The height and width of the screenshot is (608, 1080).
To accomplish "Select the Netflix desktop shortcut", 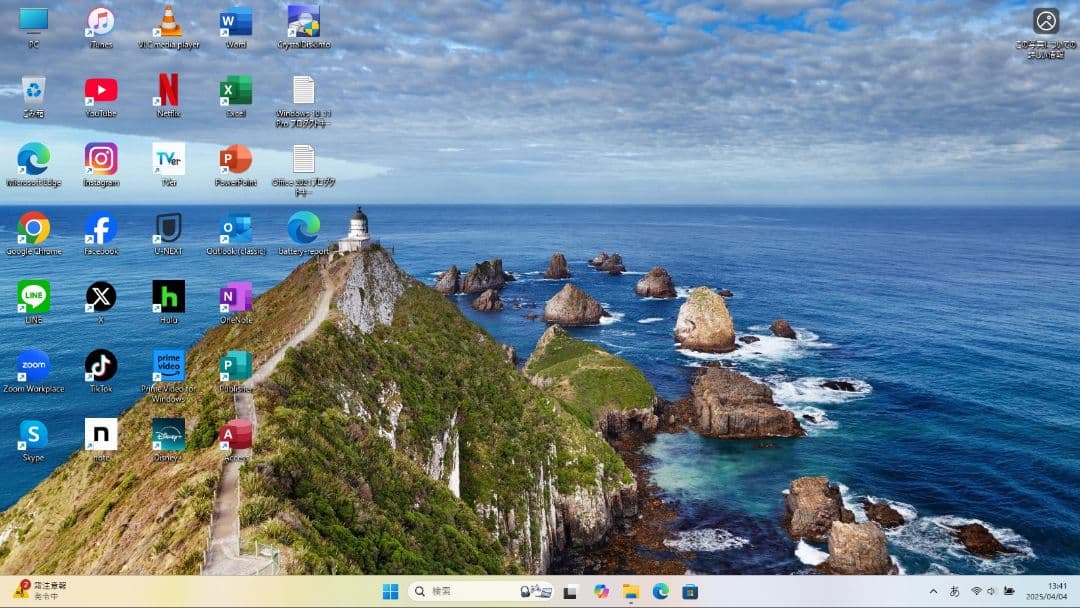I will pyautogui.click(x=168, y=91).
